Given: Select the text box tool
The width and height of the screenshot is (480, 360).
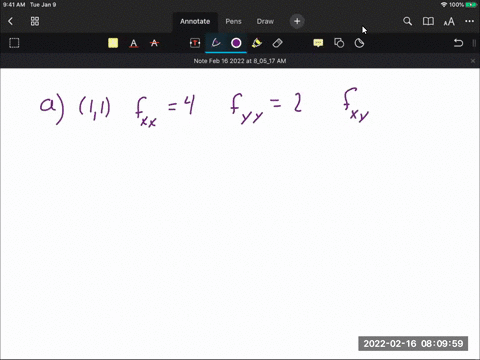Looking at the screenshot, I should click(x=195, y=43).
